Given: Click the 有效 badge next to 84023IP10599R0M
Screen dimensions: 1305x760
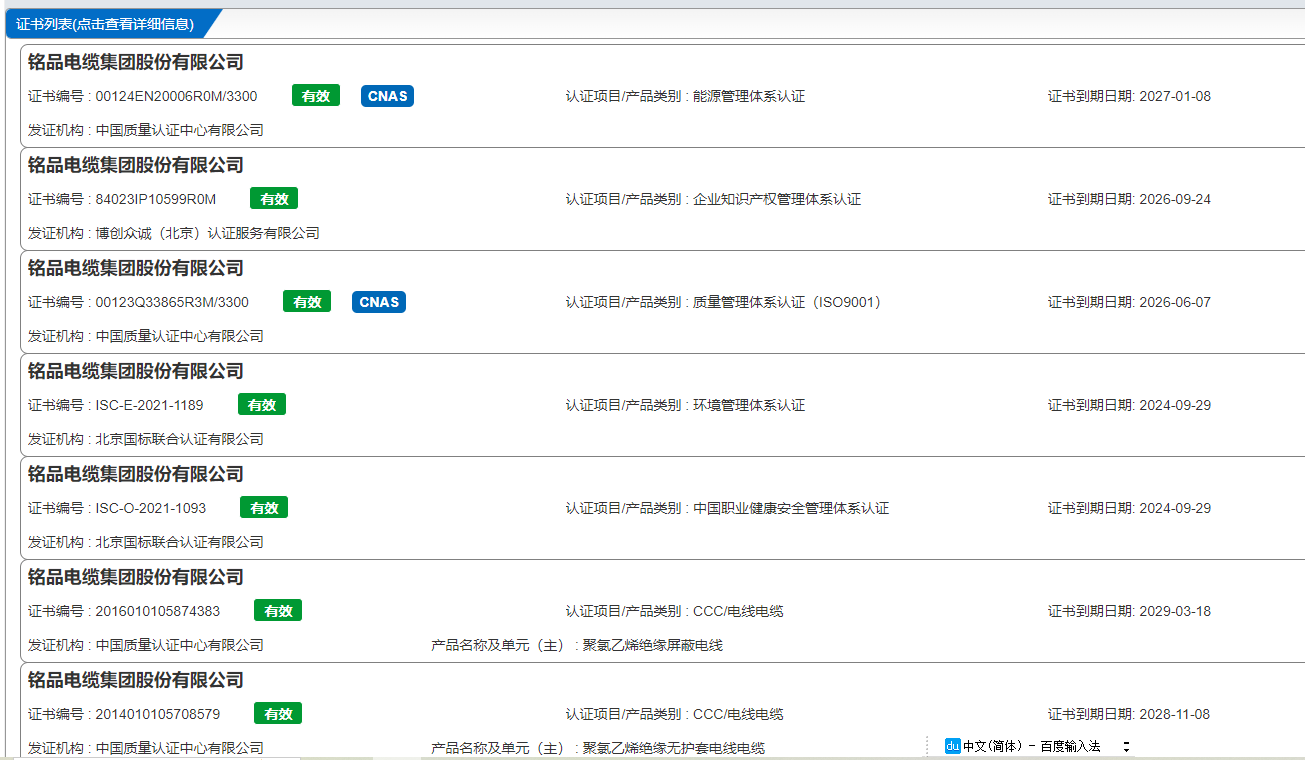Looking at the screenshot, I should [x=274, y=199].
